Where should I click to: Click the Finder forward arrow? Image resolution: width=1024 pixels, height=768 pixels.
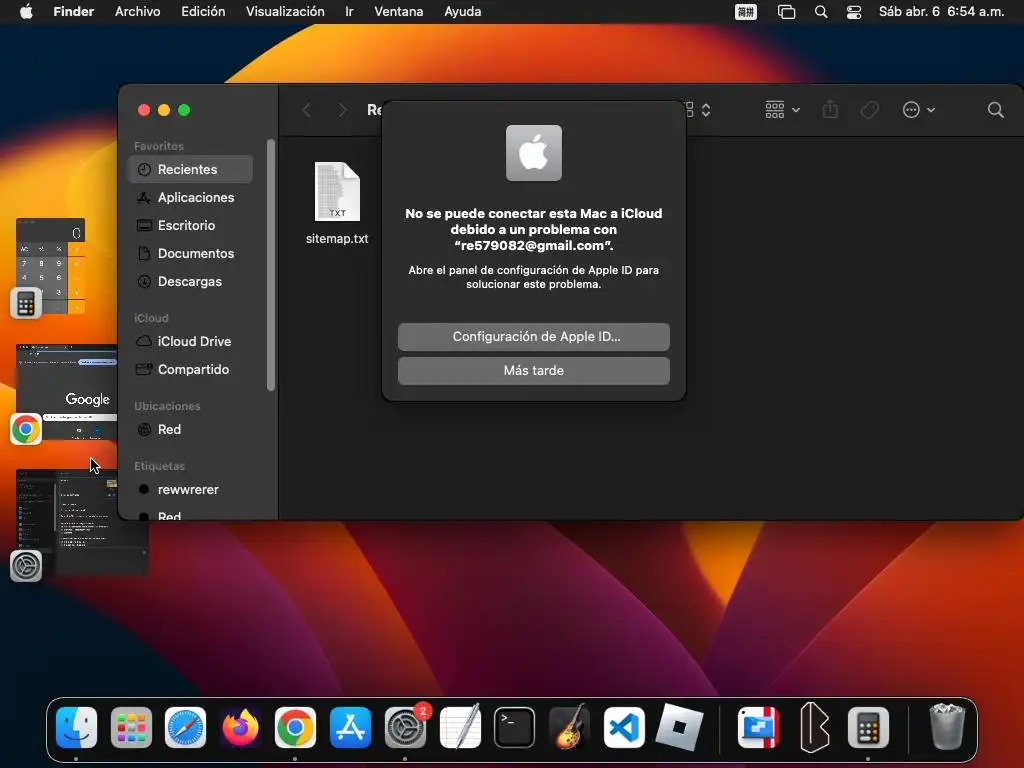[x=342, y=110]
